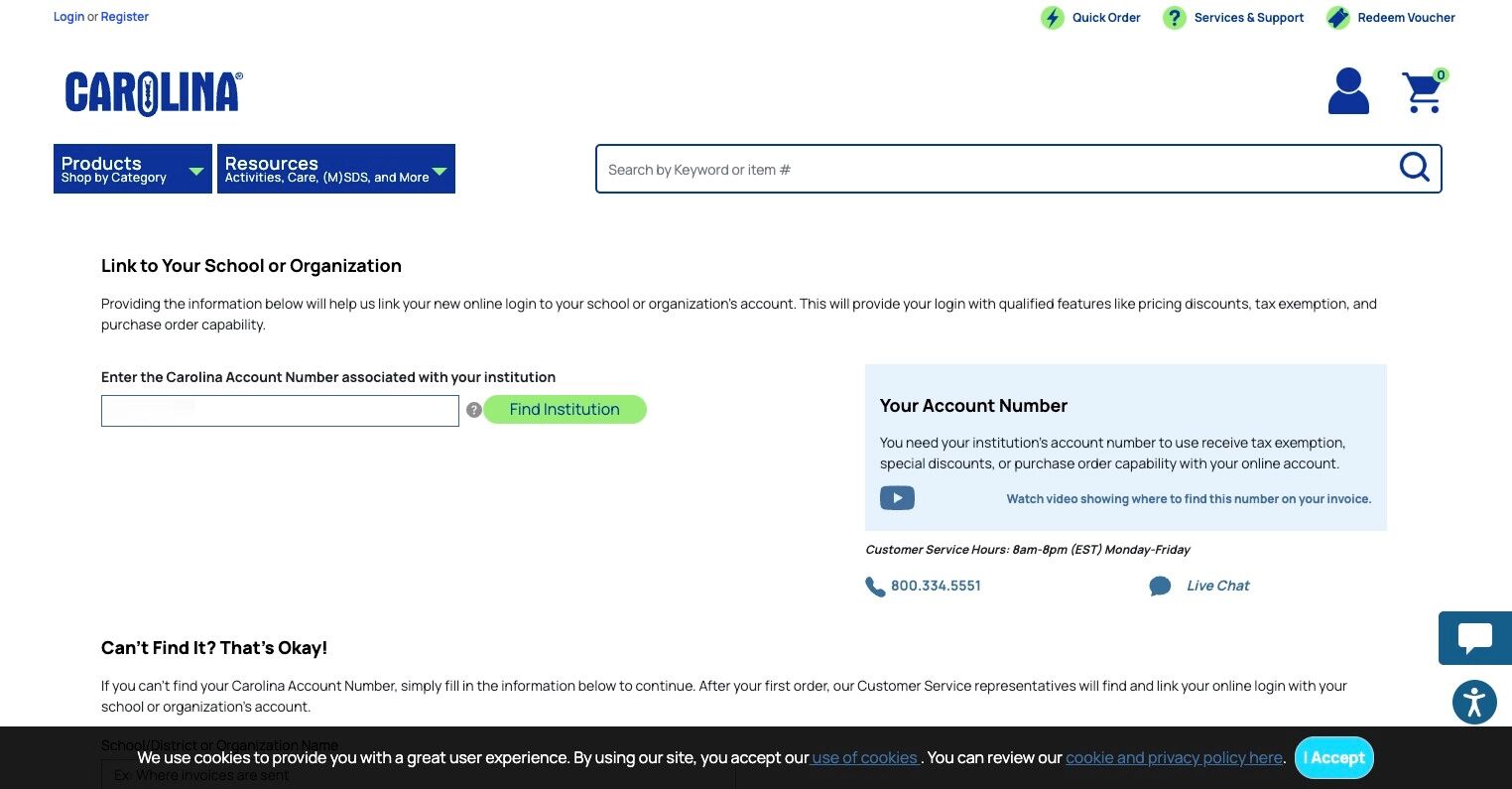This screenshot has height=789, width=1512.
Task: Open the user account profile icon
Action: pyautogui.click(x=1348, y=91)
